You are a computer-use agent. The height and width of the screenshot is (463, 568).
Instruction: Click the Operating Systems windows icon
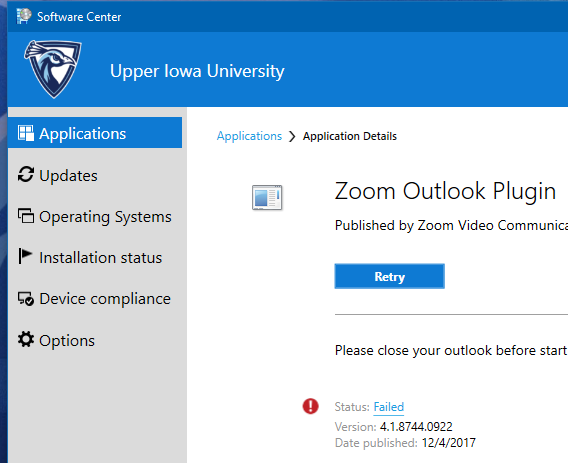[26, 216]
